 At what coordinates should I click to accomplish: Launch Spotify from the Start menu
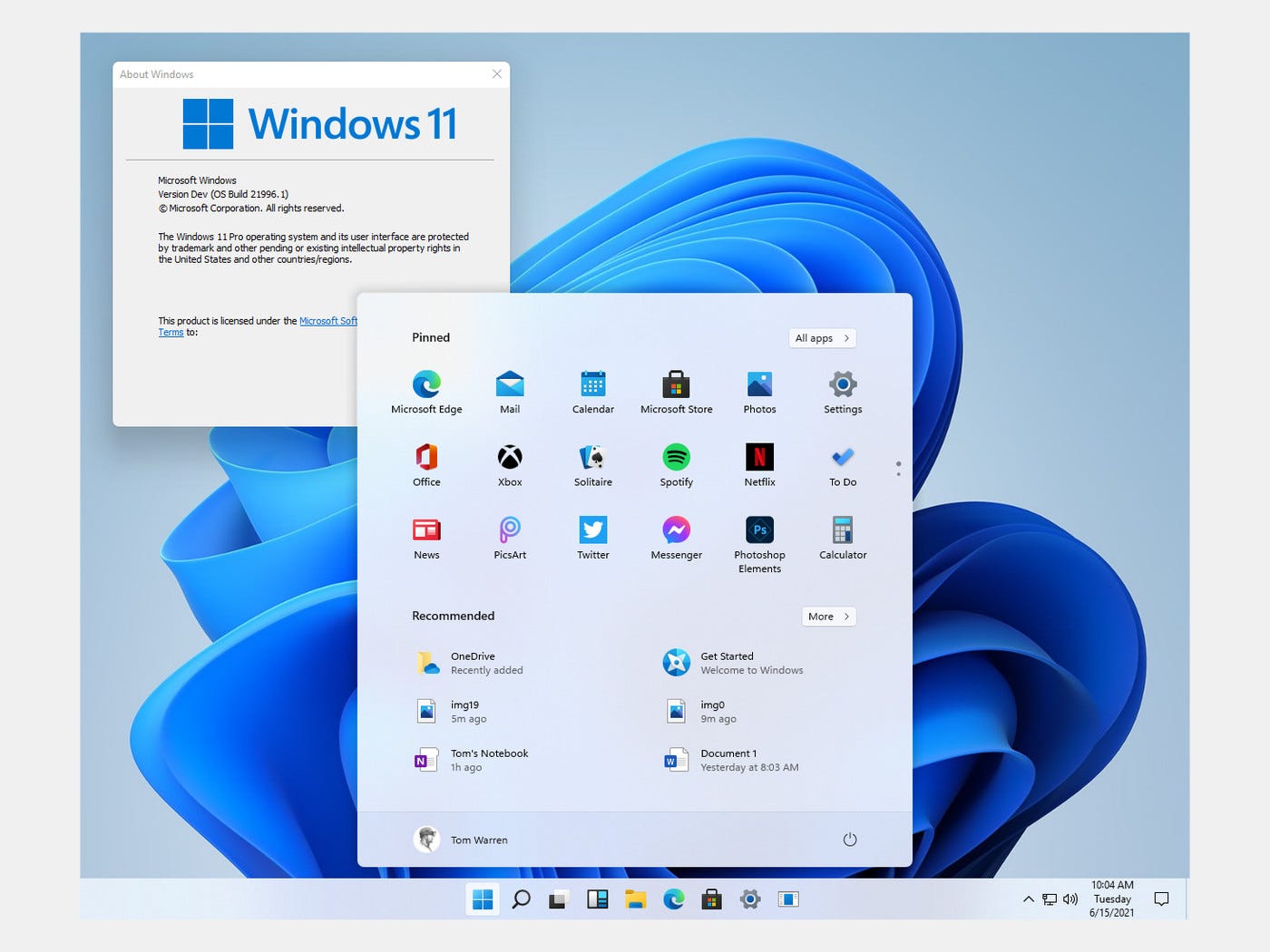676,458
